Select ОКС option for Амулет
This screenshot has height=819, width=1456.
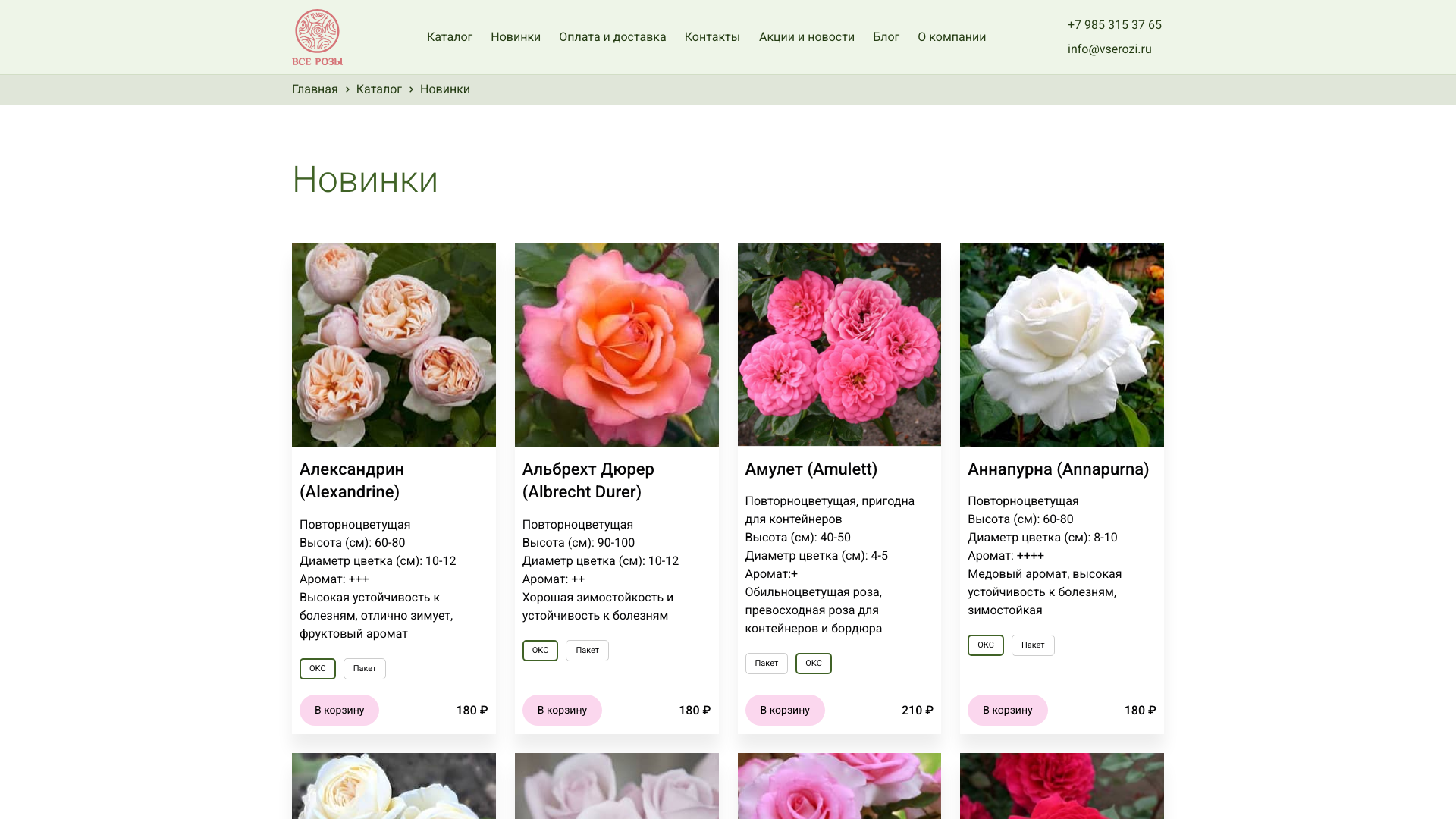point(814,664)
